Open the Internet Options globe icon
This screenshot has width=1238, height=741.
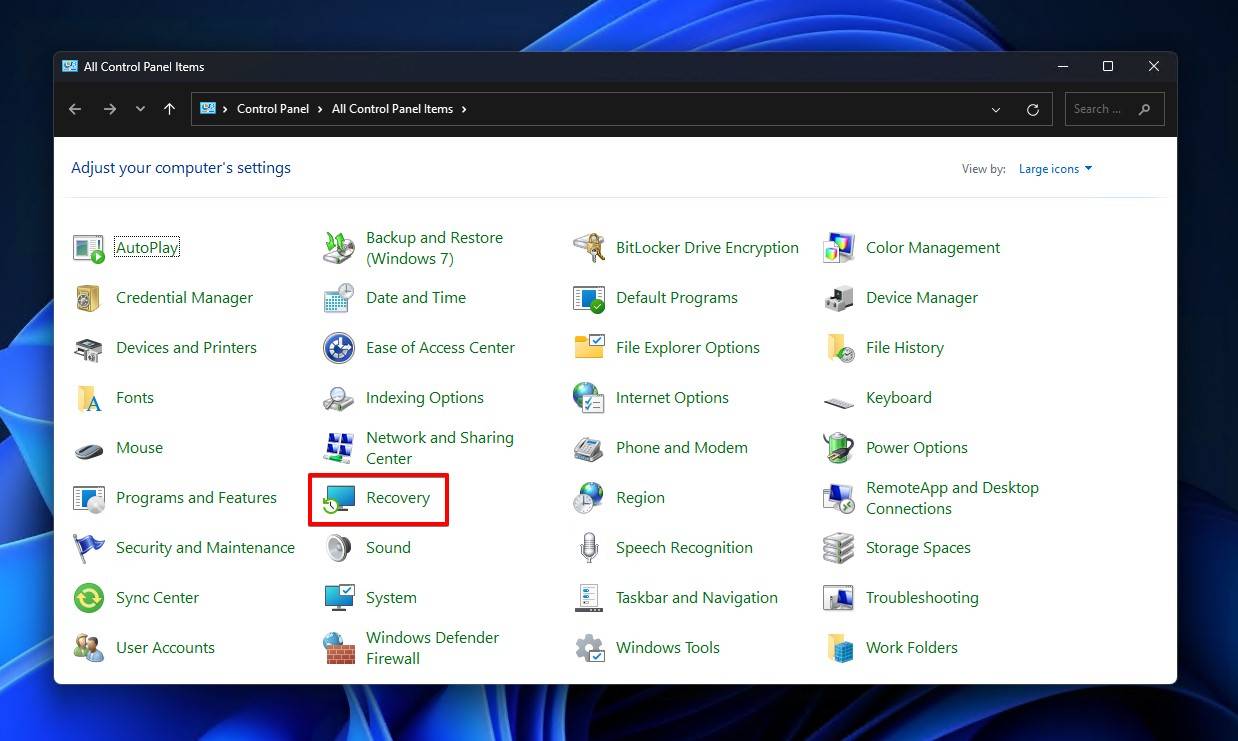pos(589,398)
